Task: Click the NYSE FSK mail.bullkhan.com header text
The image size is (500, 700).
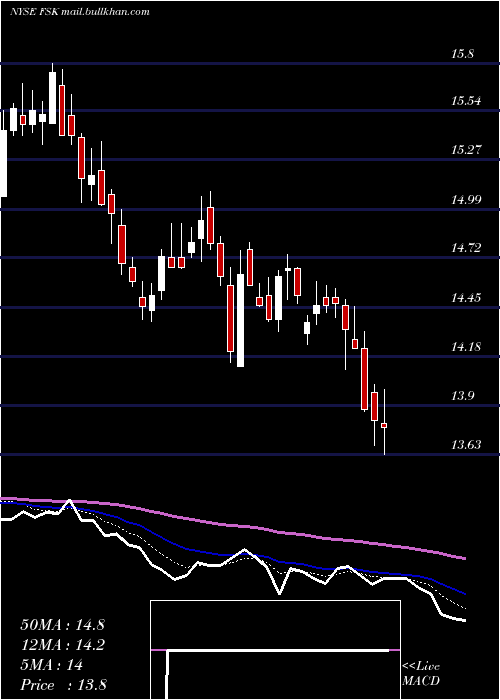Action: [79, 12]
